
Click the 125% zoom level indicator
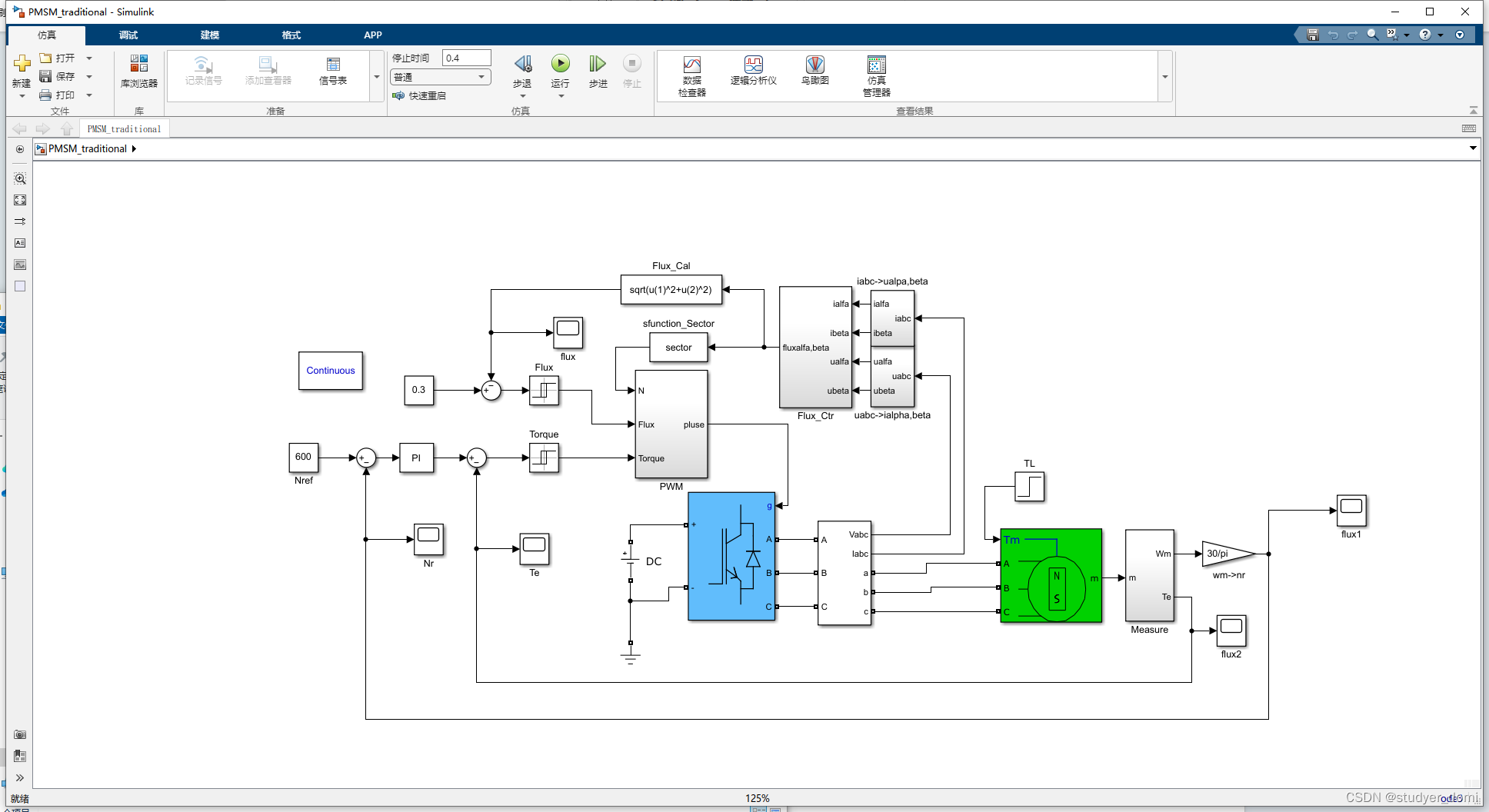pos(758,798)
